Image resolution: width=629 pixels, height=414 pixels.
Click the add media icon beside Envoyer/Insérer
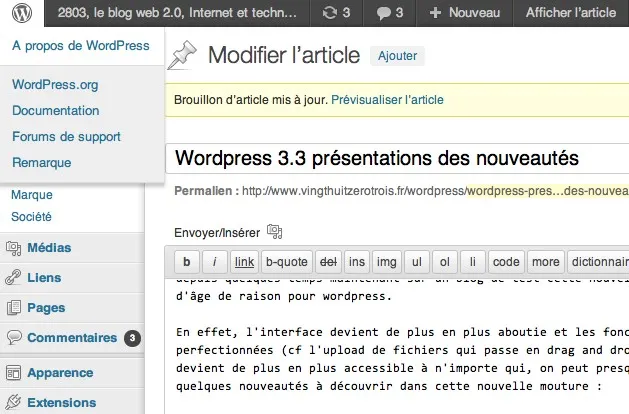275,232
